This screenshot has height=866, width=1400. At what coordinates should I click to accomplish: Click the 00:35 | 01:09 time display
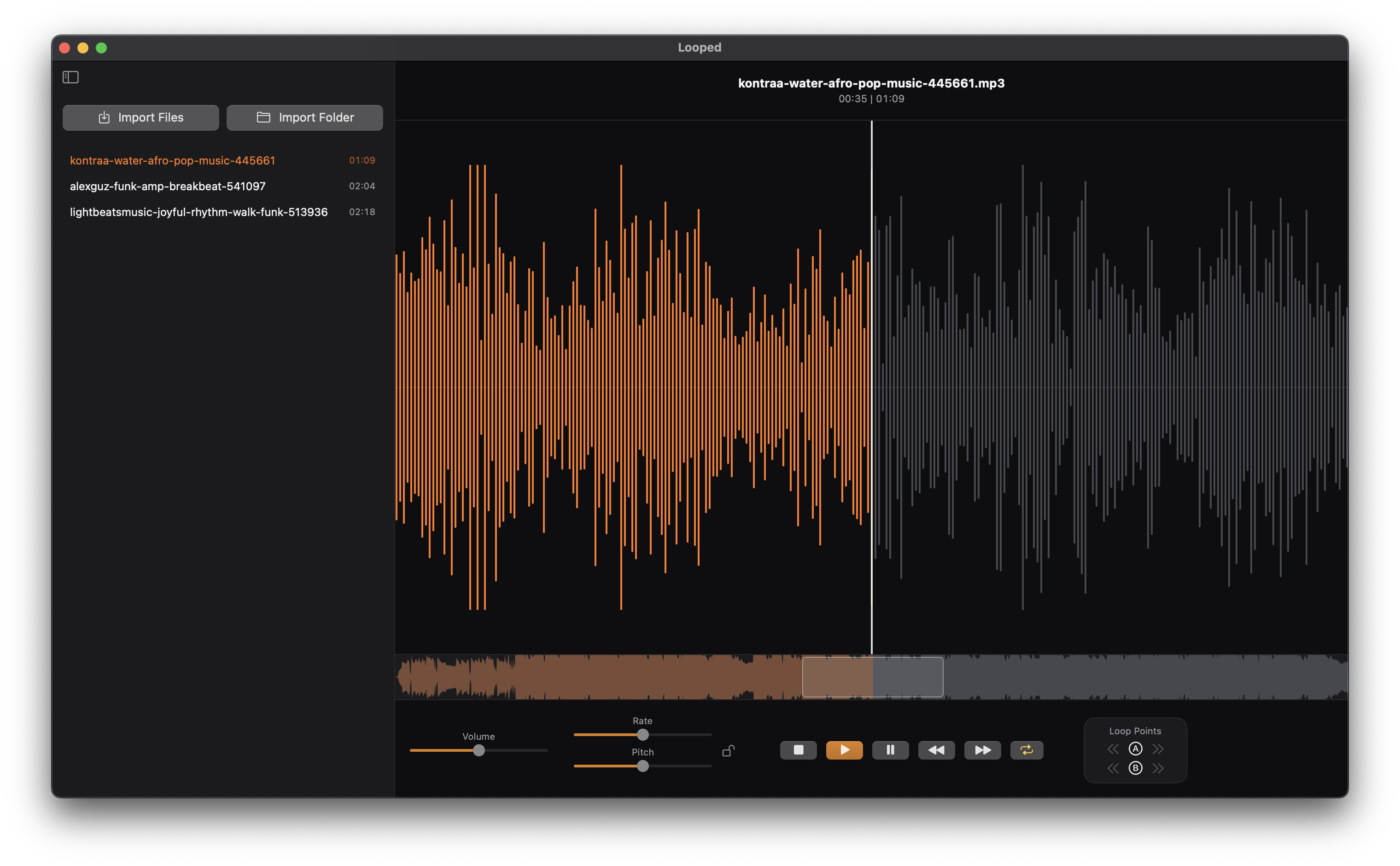tap(871, 99)
